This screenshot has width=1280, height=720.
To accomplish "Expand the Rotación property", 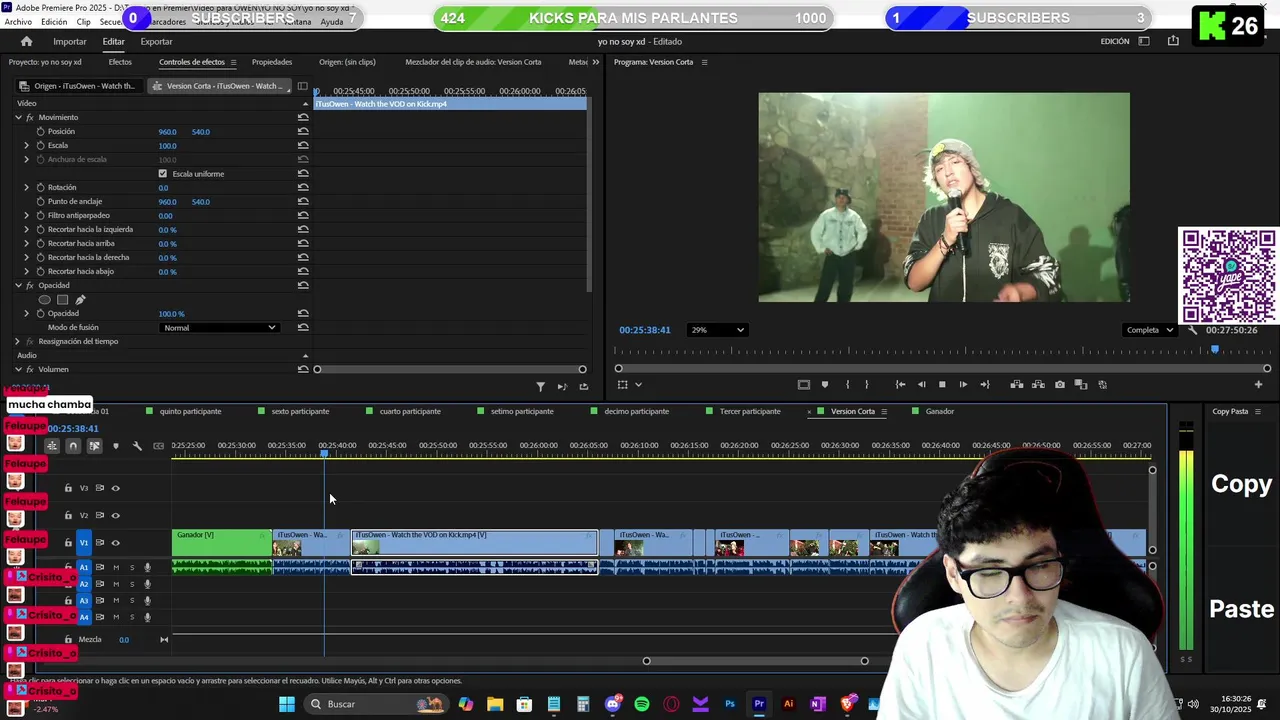I will 27,187.
